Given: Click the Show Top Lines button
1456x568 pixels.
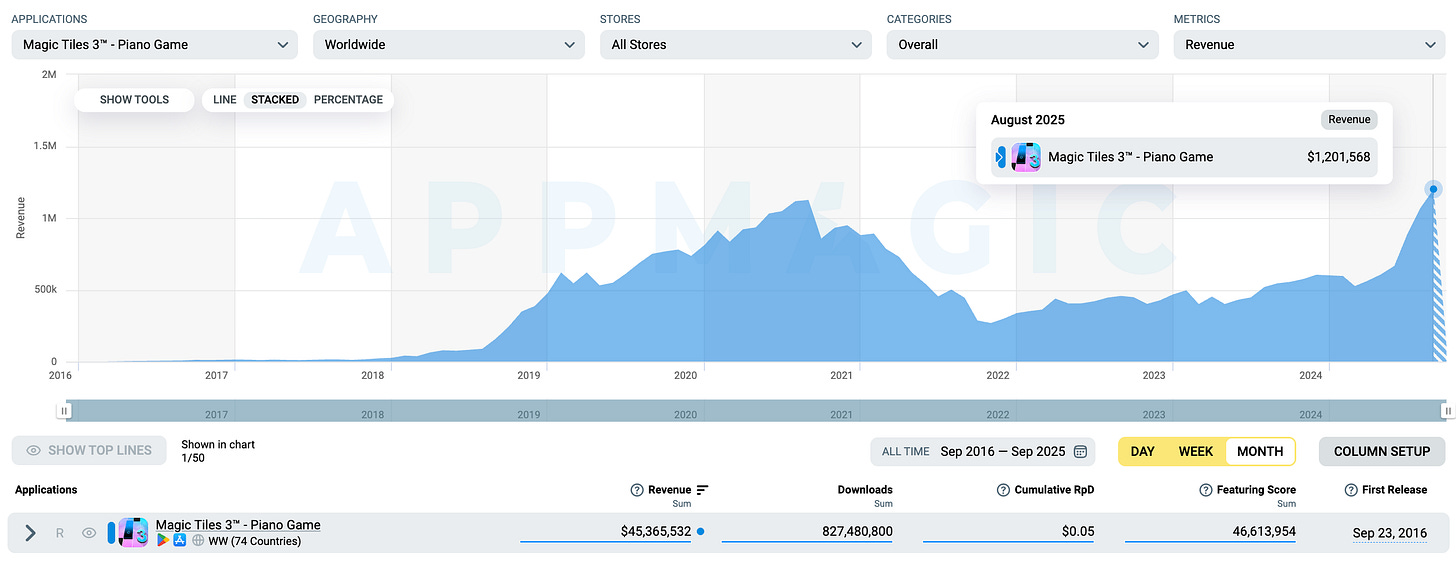Looking at the screenshot, I should point(89,450).
